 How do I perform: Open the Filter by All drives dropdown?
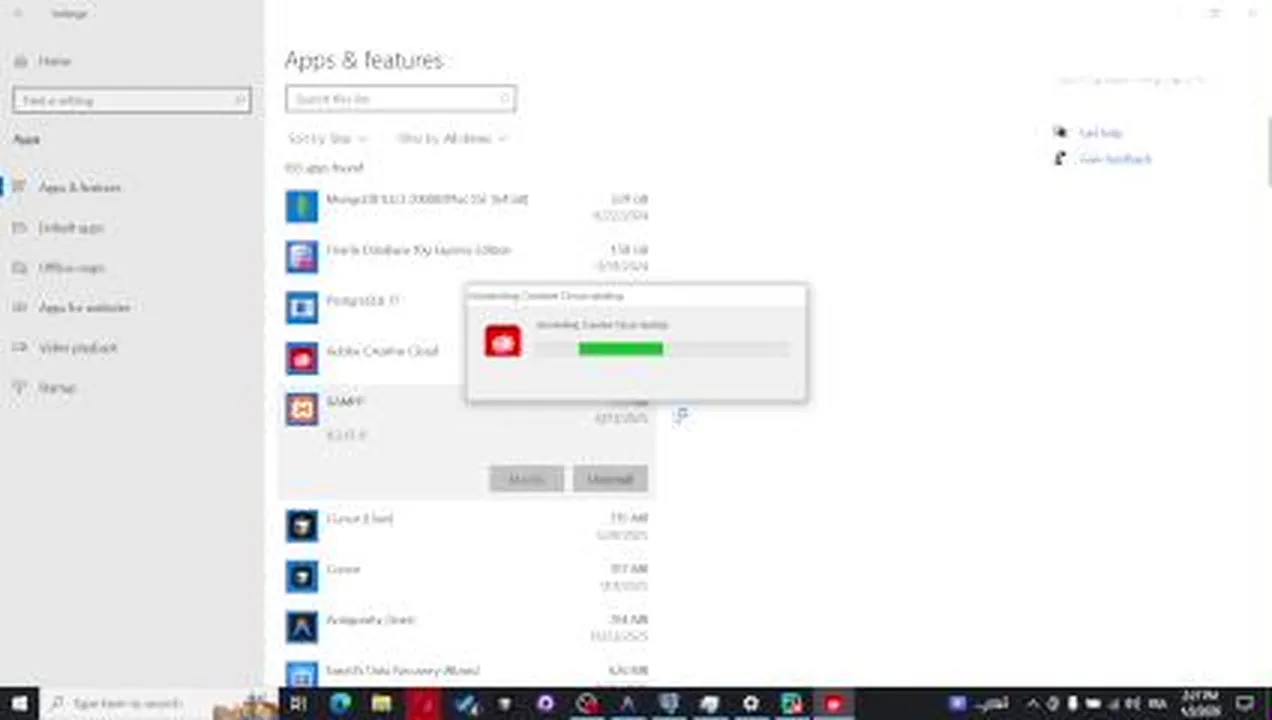click(452, 138)
